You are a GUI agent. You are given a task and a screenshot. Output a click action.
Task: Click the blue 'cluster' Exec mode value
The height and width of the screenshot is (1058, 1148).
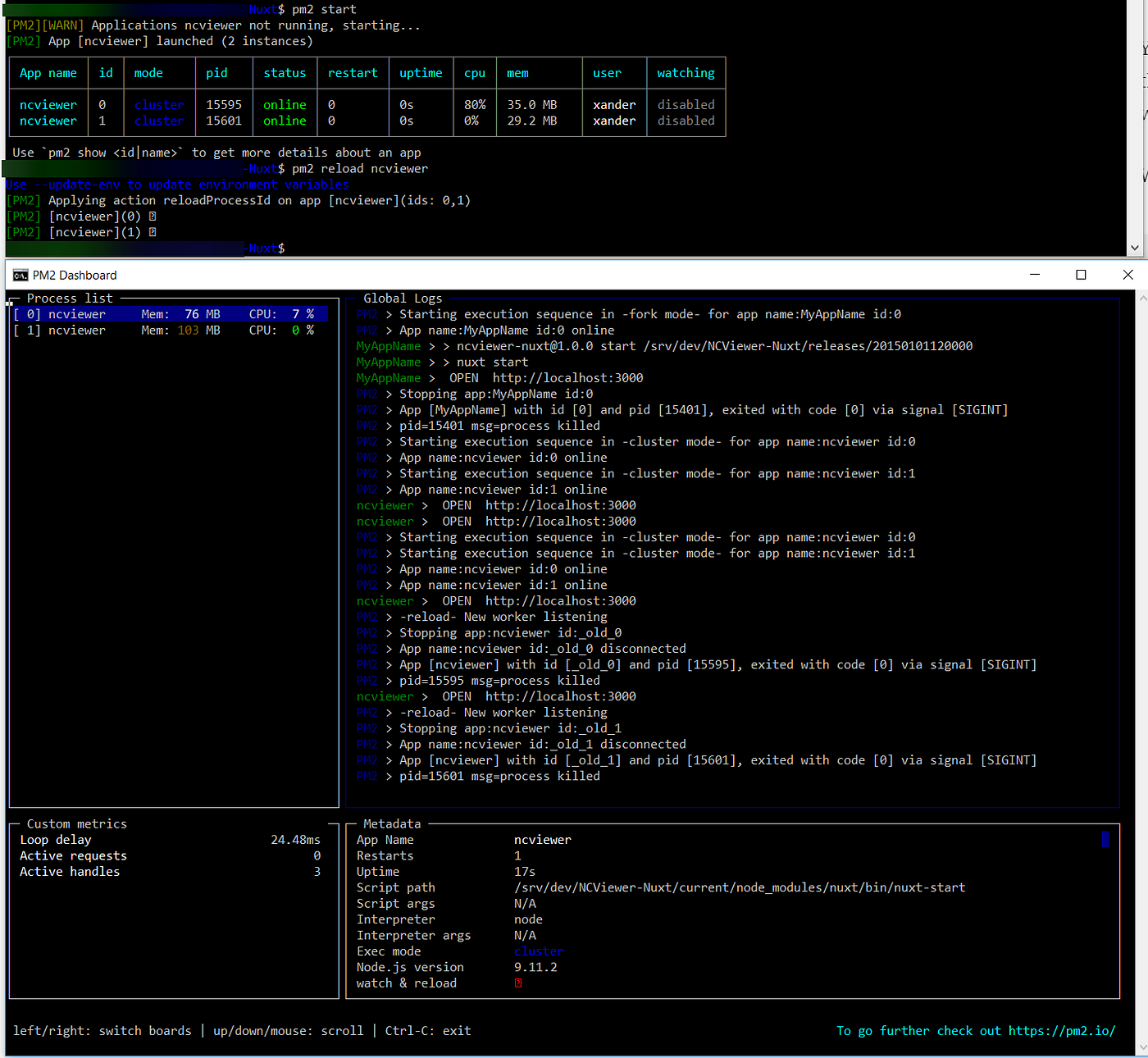pos(539,951)
